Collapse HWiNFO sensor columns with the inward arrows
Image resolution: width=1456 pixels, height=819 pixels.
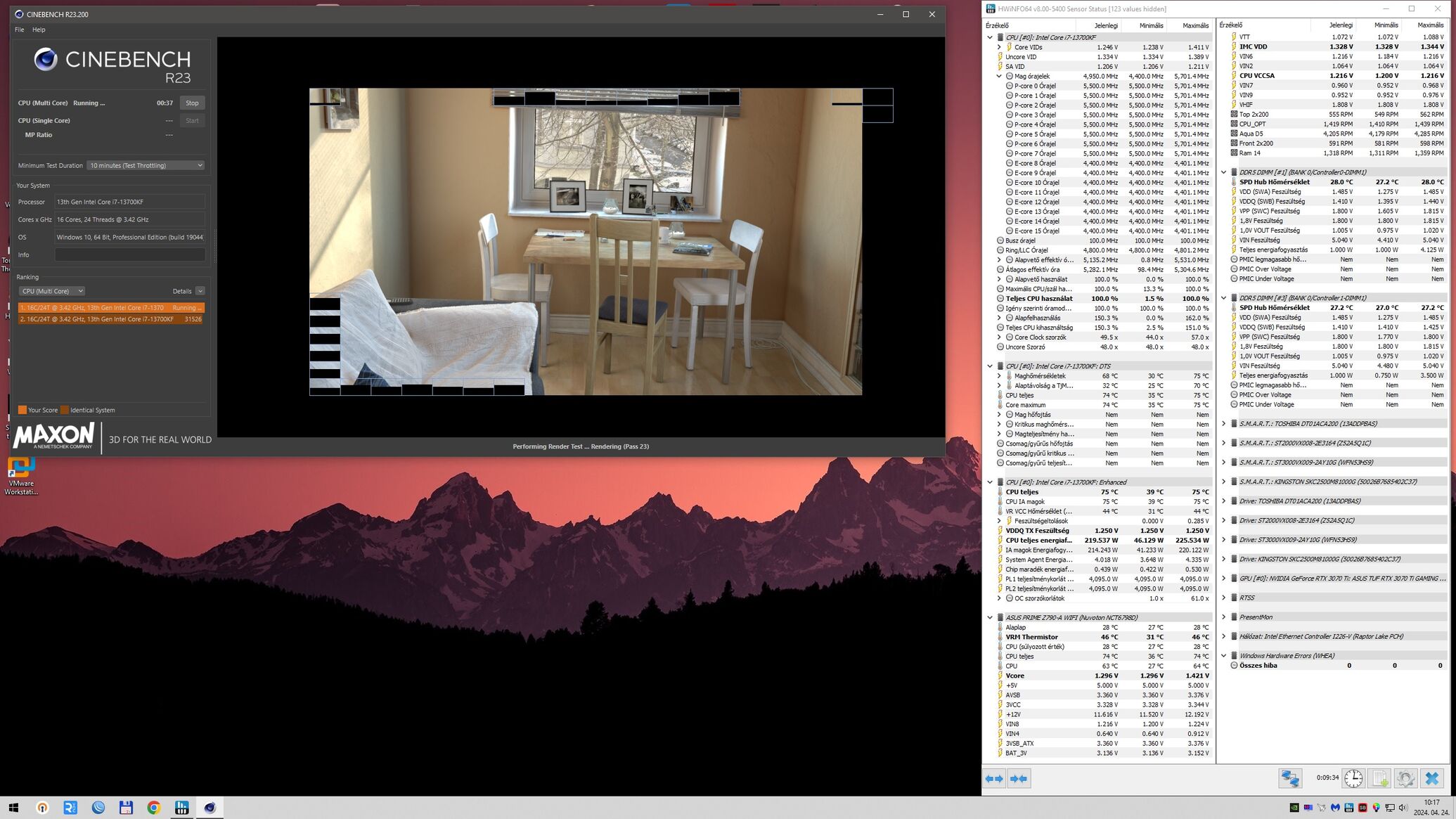[x=1019, y=778]
